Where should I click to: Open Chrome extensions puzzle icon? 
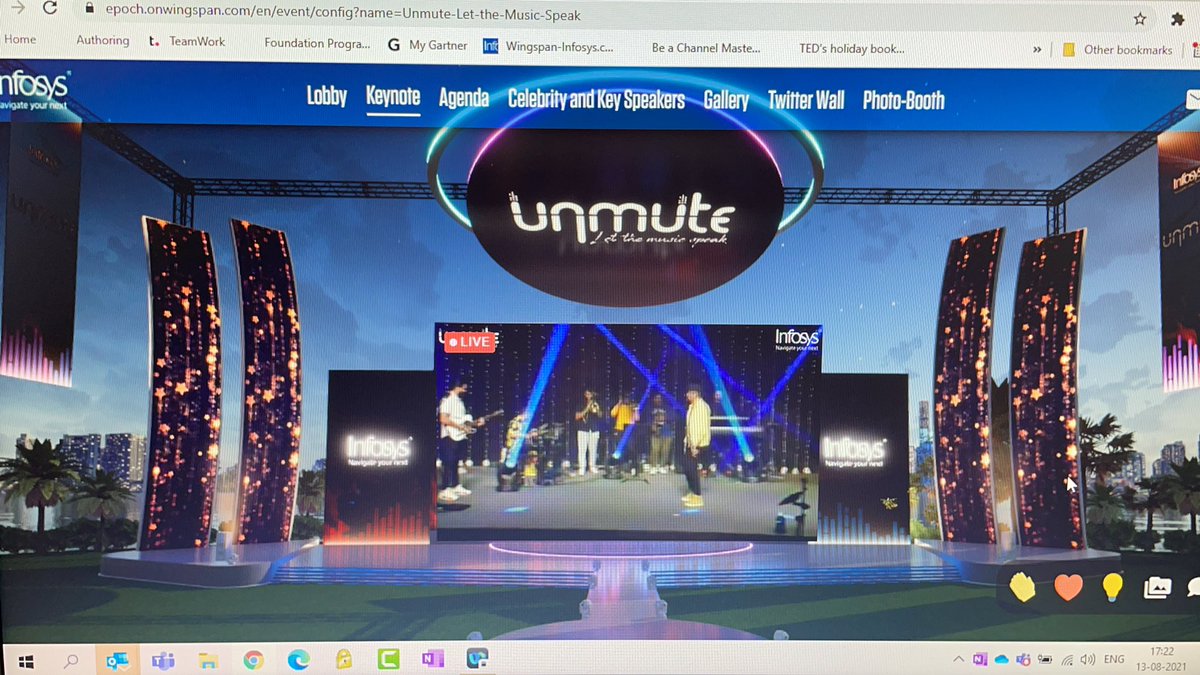tap(1176, 18)
